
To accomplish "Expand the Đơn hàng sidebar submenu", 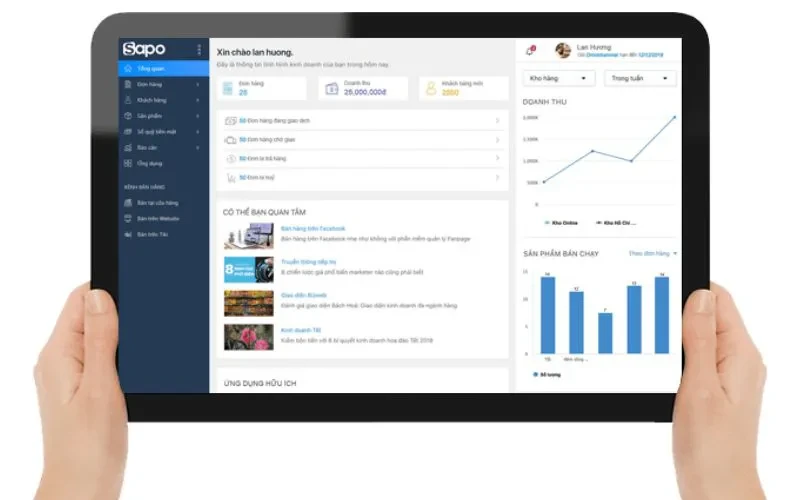I will pos(197,85).
